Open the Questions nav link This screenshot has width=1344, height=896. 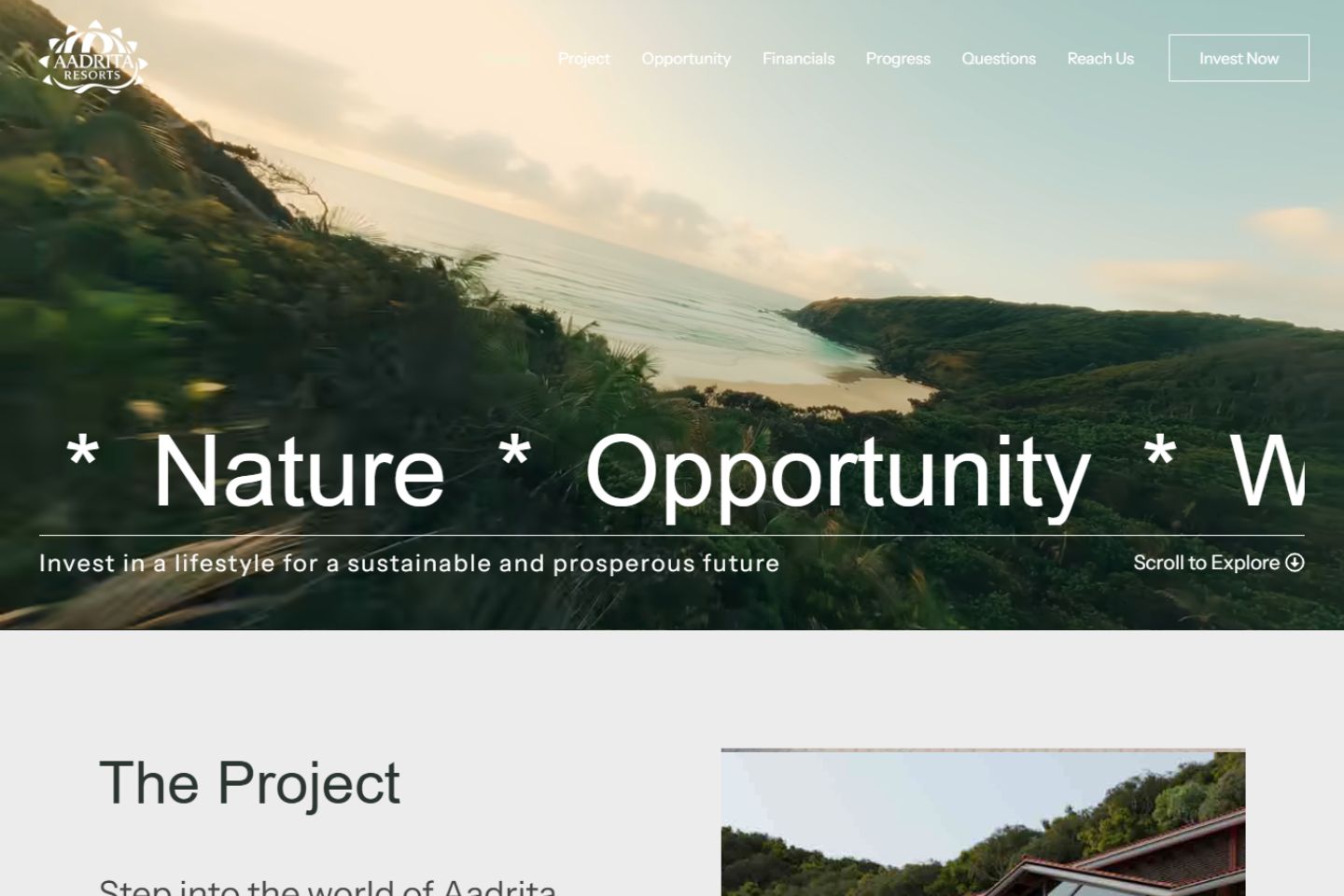999,58
